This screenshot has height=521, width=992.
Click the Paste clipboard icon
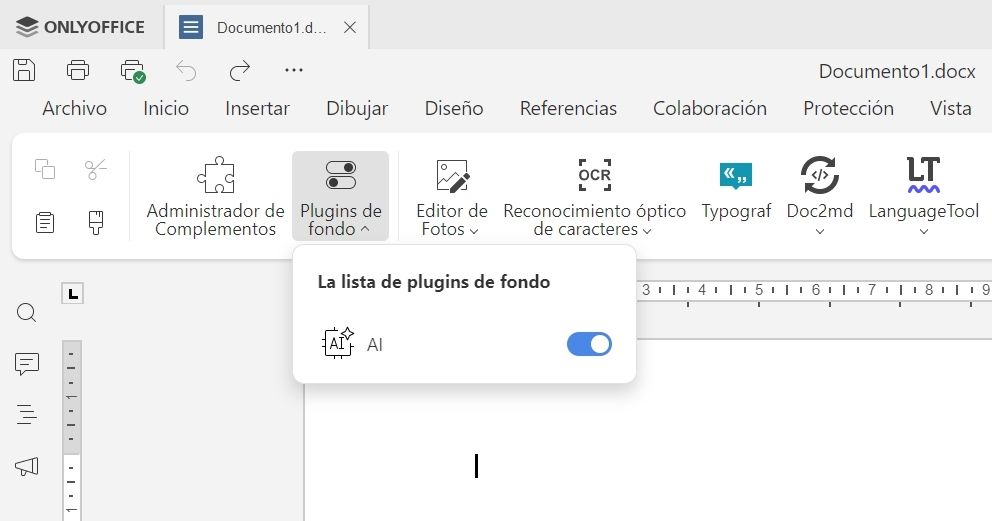(x=45, y=223)
